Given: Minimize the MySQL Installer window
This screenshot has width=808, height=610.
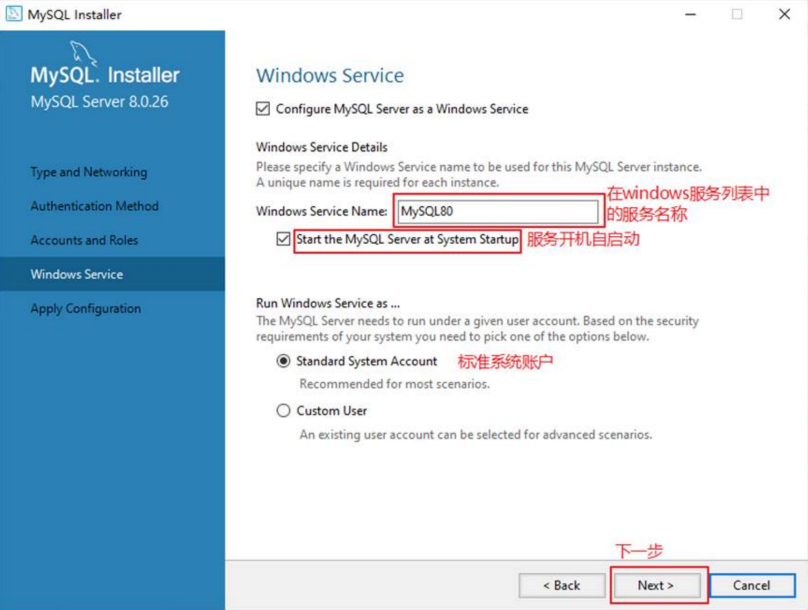Looking at the screenshot, I should 691,14.
